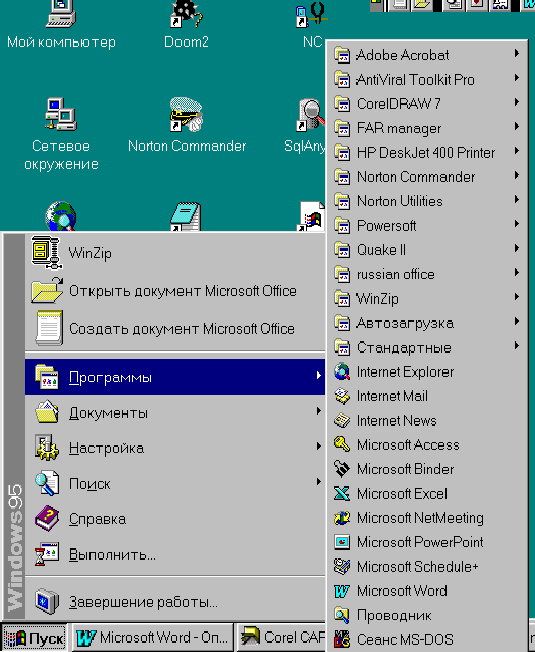
Task: Click the Microsoft Access key icon
Action: coord(342,445)
